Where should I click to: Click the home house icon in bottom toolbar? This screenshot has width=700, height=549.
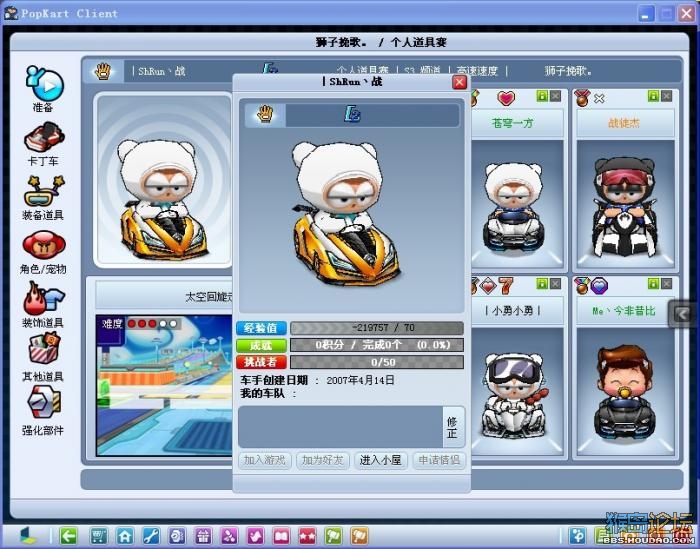(x=125, y=536)
